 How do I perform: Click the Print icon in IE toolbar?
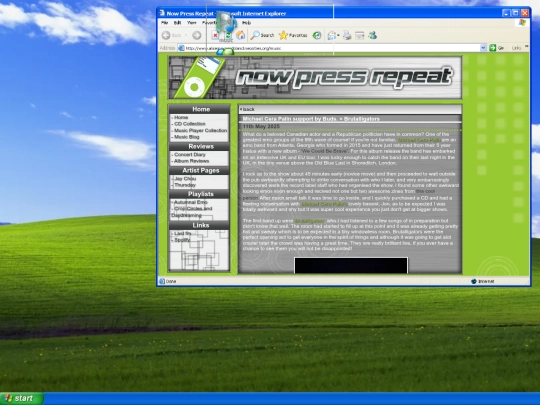click(x=347, y=35)
